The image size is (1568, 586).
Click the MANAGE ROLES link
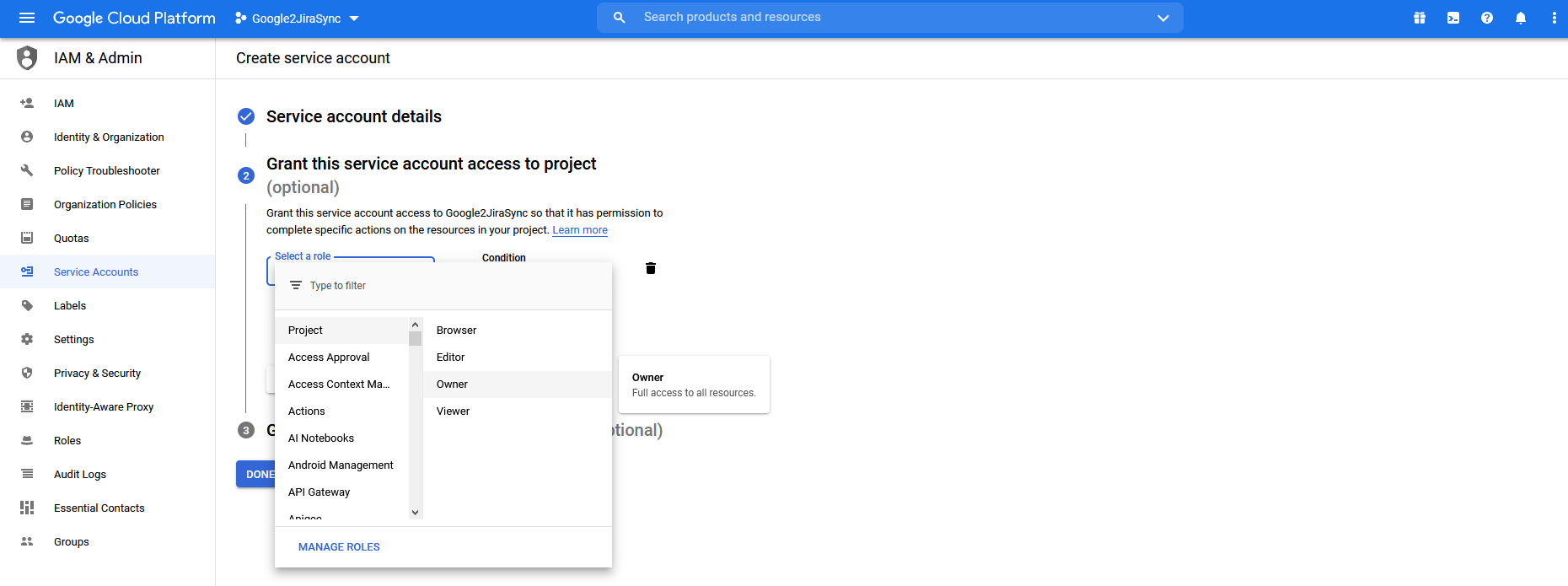coord(339,547)
